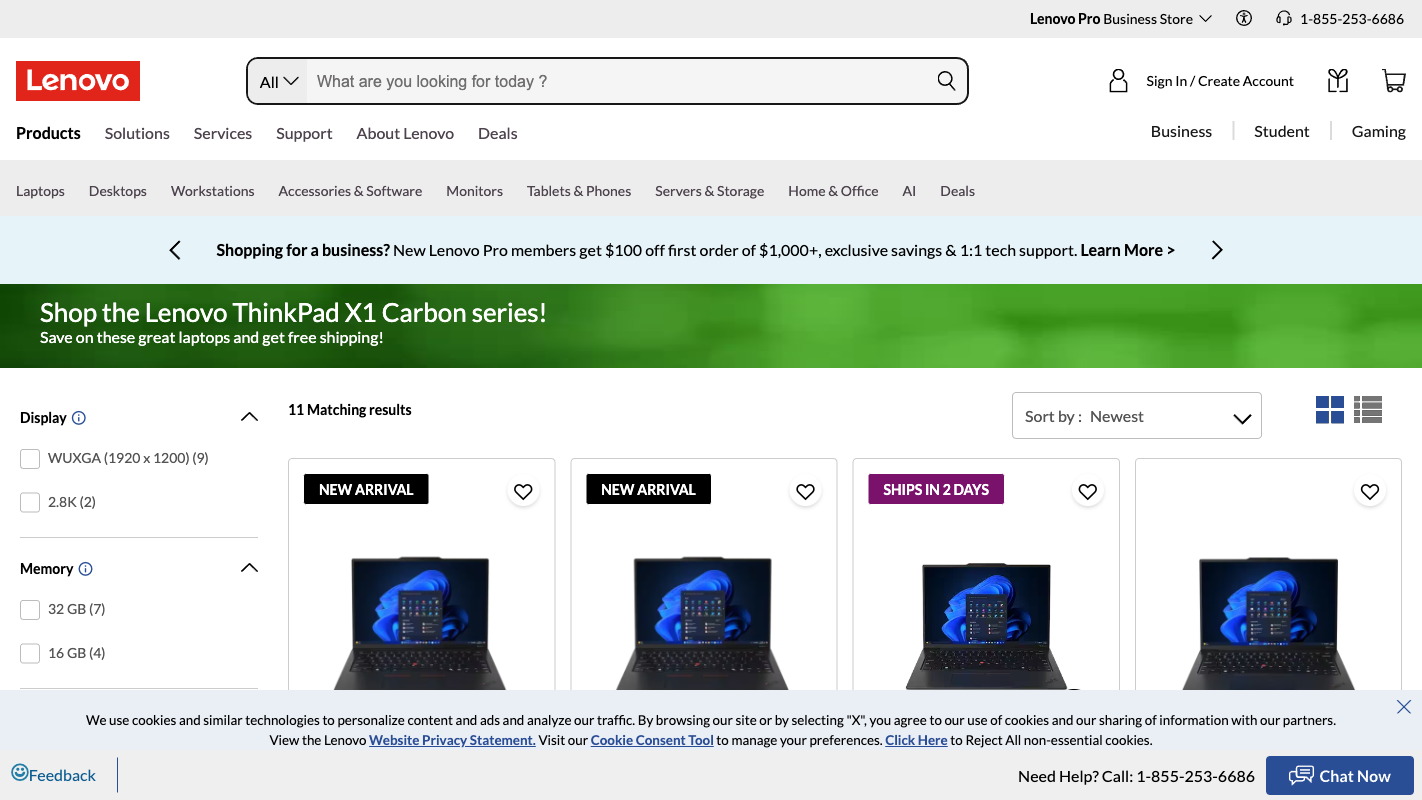This screenshot has height=800, width=1422.
Task: Click the Chat Now button
Action: (1340, 776)
